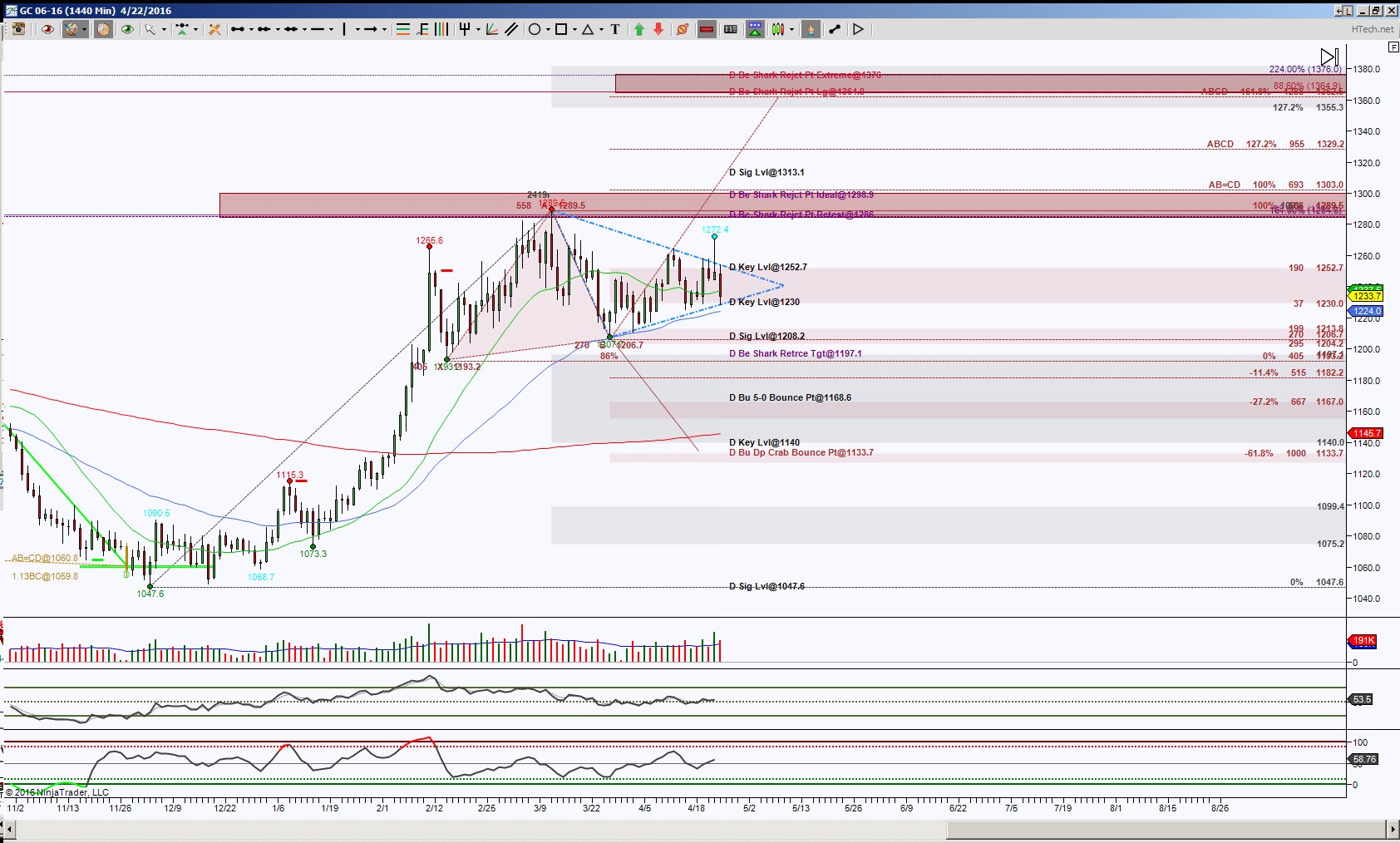The width and height of the screenshot is (1400, 843).
Task: Click the green-arrow harmonic pattern icon
Action: pos(182,29)
